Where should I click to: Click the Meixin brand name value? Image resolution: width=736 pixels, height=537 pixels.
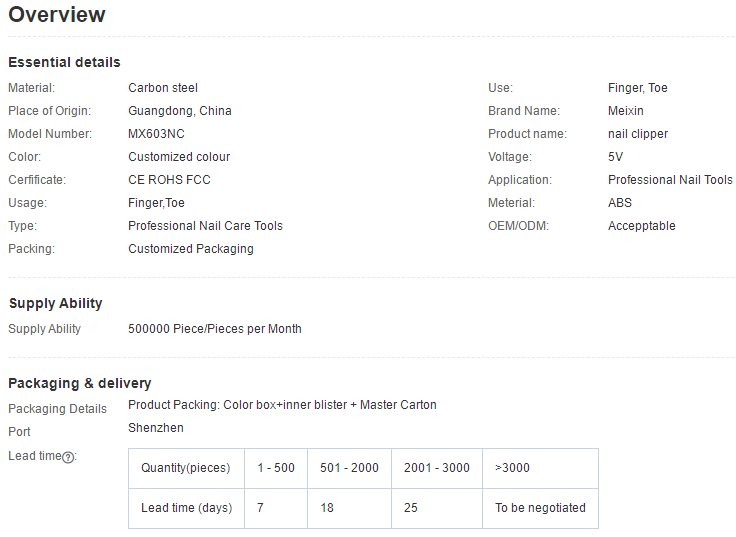626,111
